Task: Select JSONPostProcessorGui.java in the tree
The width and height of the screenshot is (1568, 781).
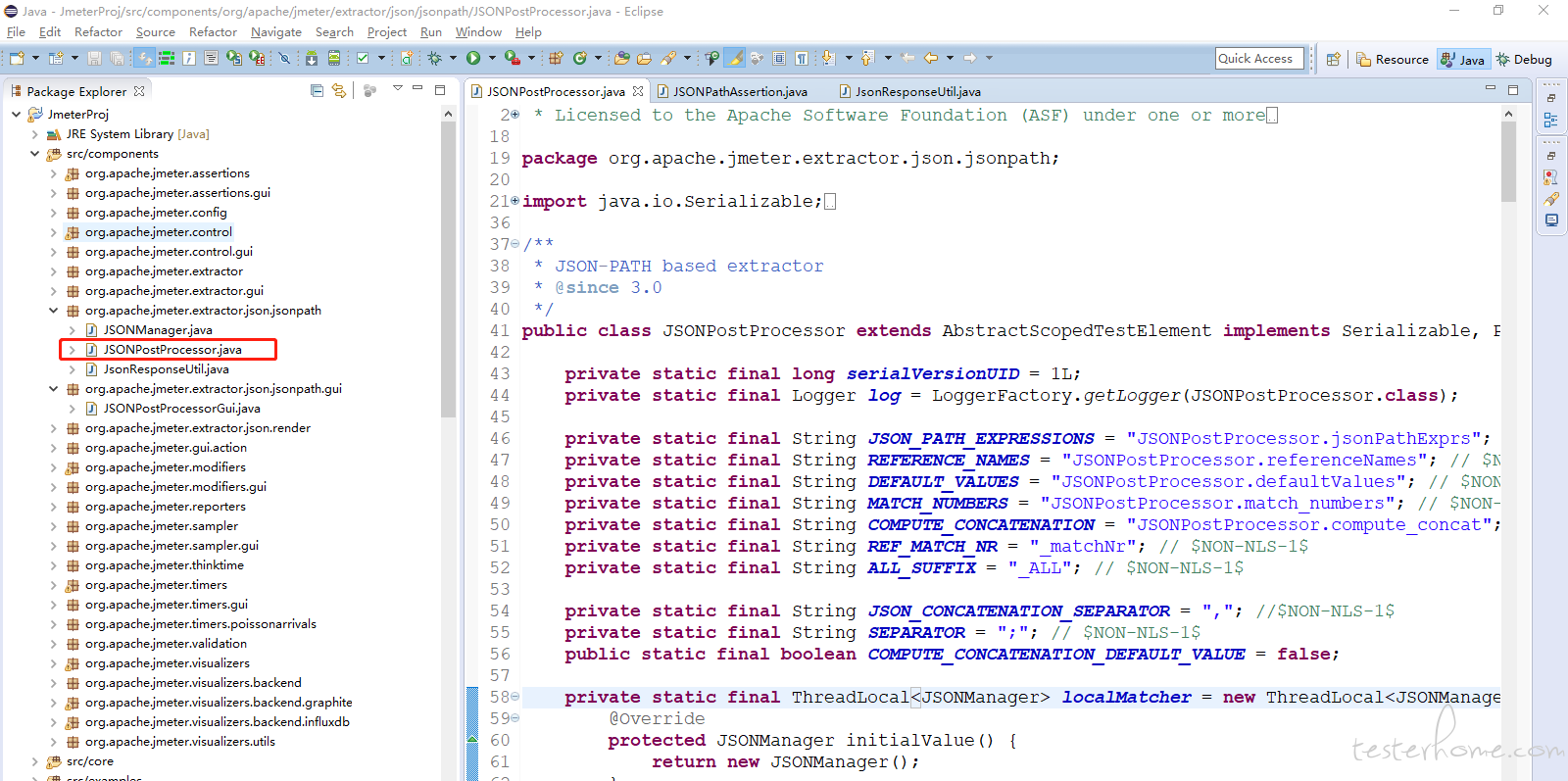Action: point(181,409)
